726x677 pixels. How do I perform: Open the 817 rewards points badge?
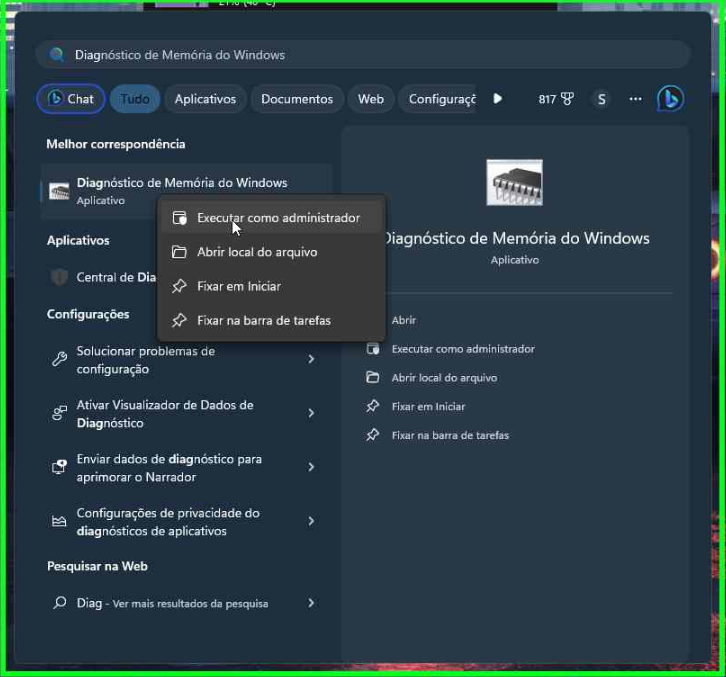tap(556, 99)
